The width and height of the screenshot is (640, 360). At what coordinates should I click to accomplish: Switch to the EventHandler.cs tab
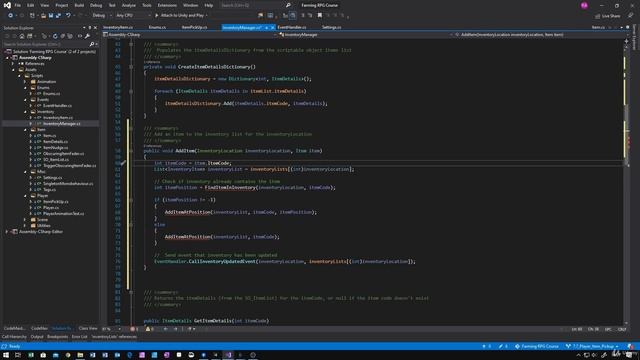tap(292, 27)
